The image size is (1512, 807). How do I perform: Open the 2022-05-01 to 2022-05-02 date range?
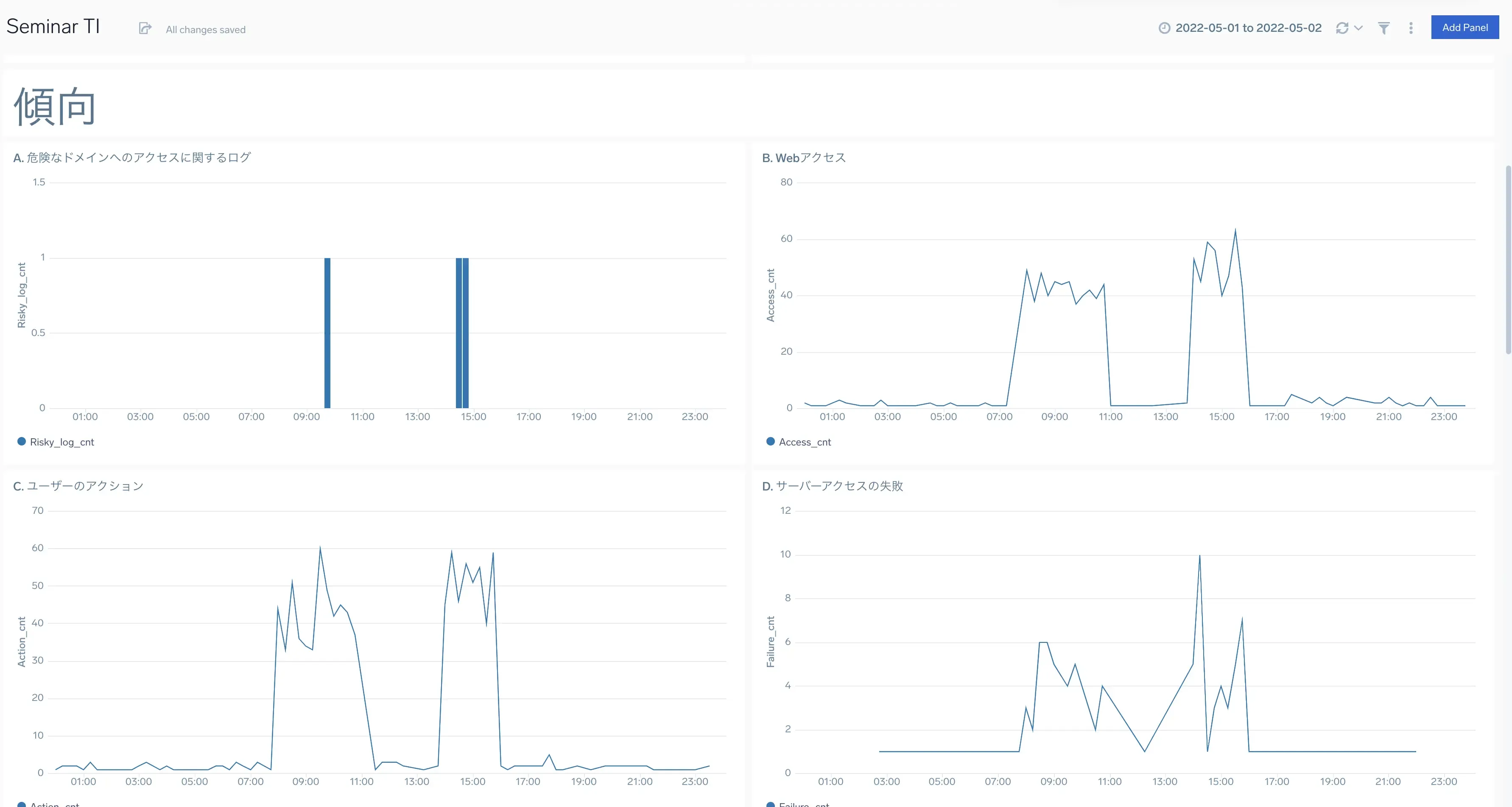[x=1248, y=28]
